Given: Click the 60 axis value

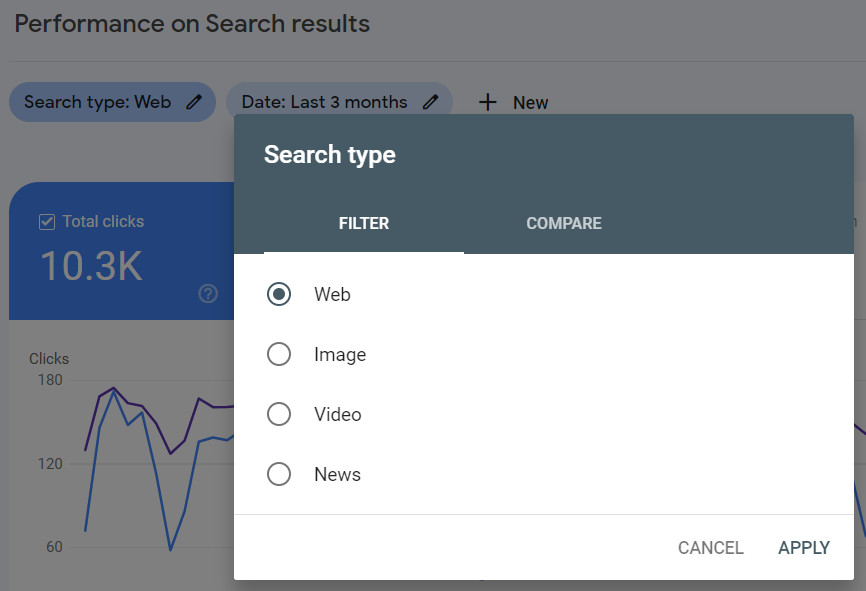Looking at the screenshot, I should click(54, 547).
